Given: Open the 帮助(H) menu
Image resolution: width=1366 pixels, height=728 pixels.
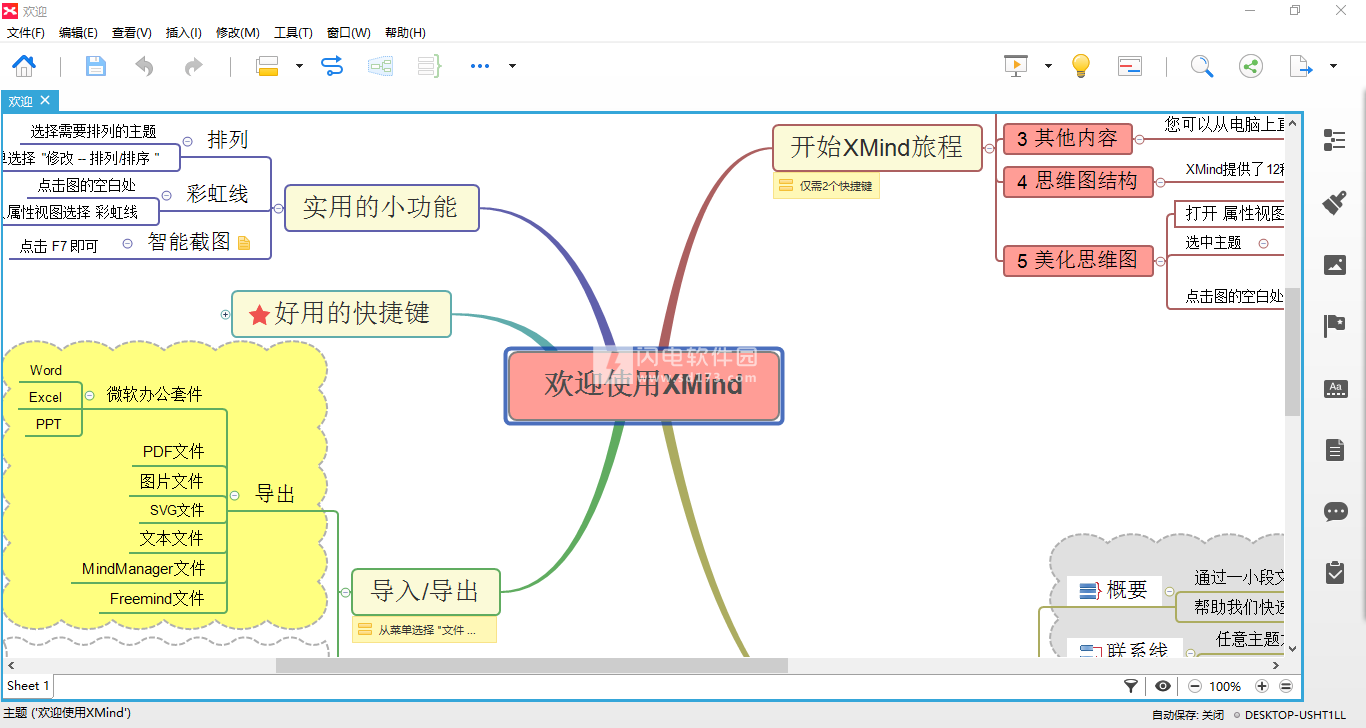Looking at the screenshot, I should (405, 33).
